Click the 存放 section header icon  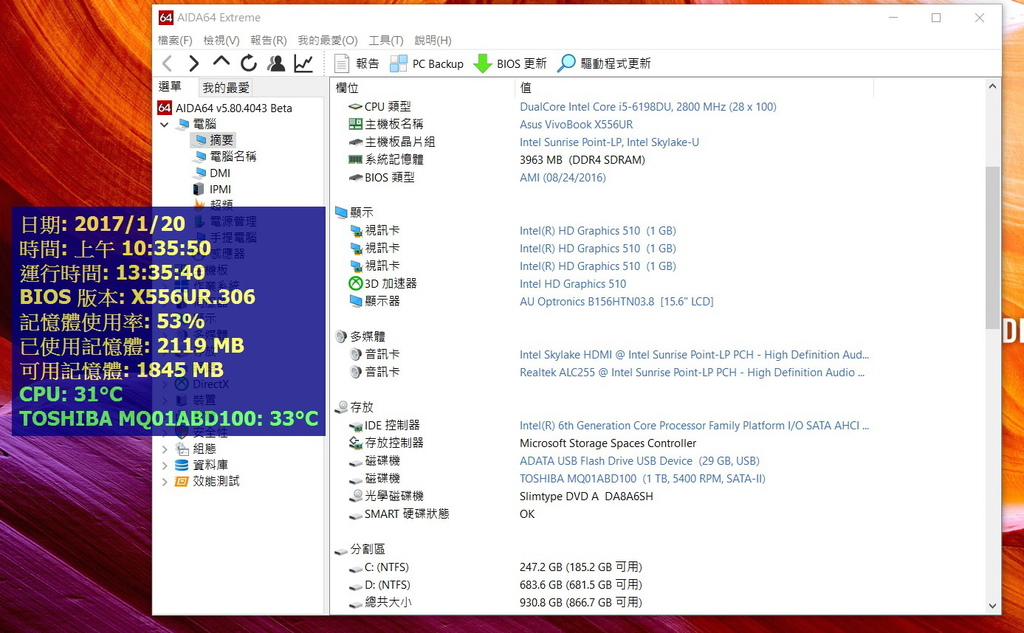[x=341, y=408]
